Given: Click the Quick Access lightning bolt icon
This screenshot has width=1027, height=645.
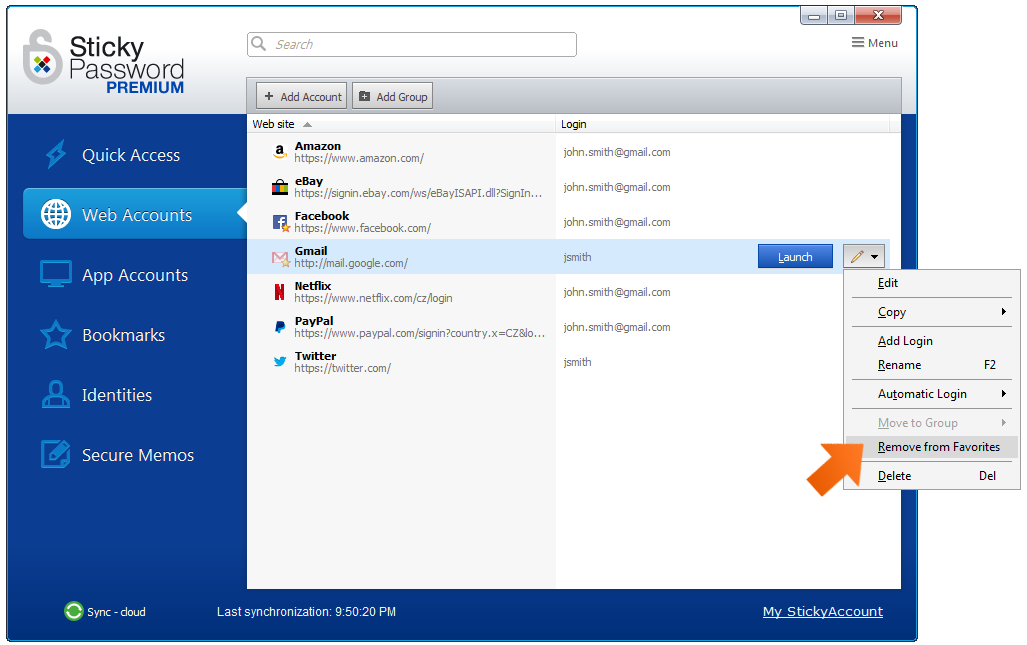Looking at the screenshot, I should (56, 155).
